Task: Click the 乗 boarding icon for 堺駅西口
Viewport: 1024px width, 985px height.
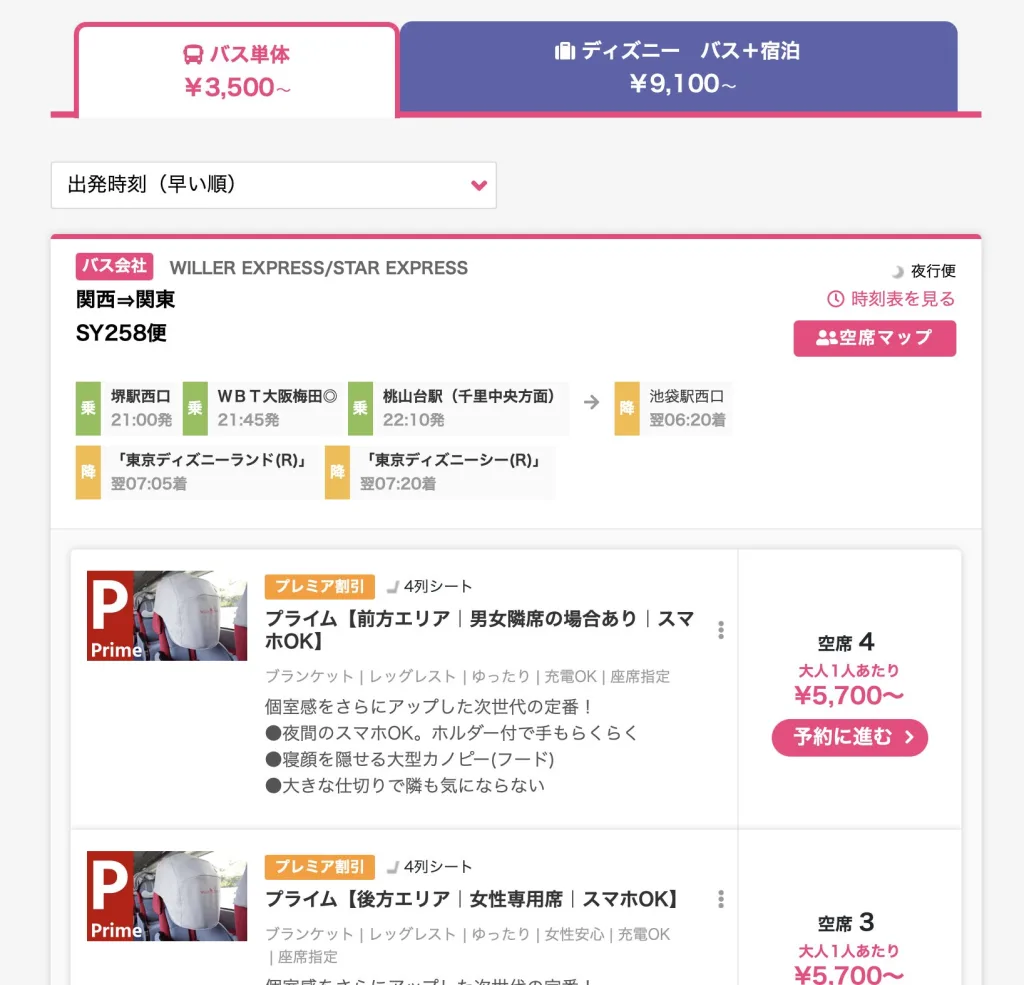Action: click(x=88, y=408)
